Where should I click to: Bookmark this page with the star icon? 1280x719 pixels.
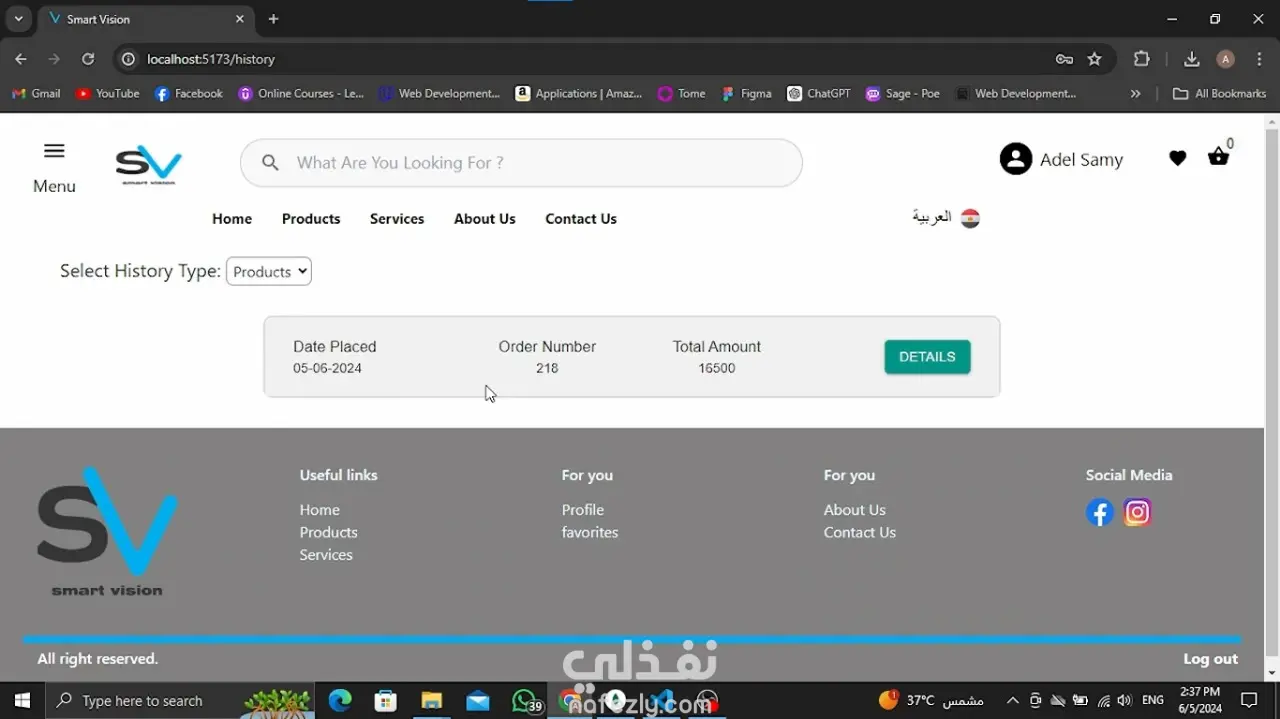1095,59
